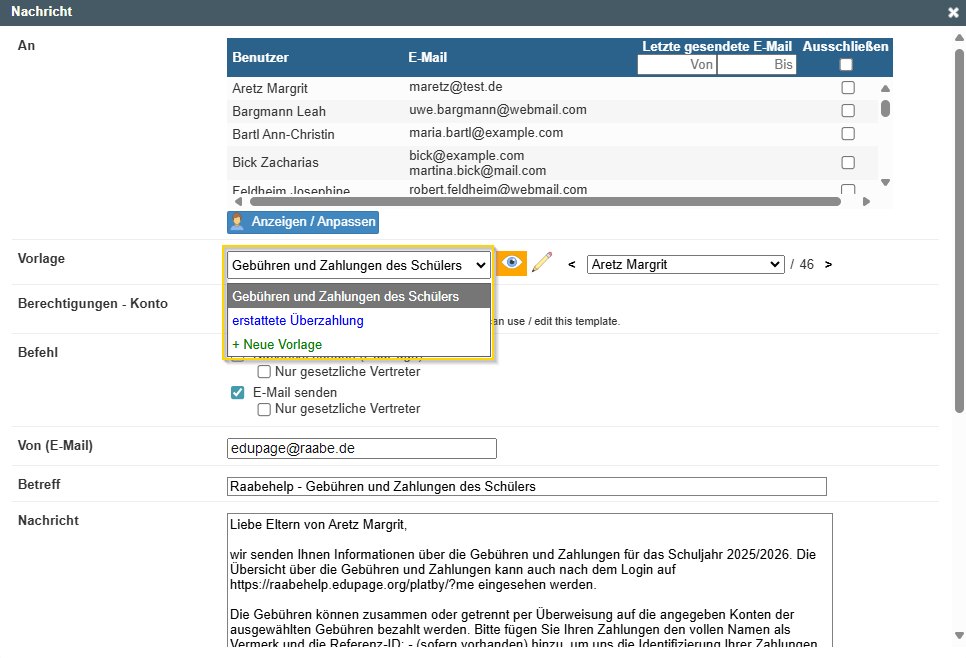Go to previous recipient with the < arrow

tap(572, 264)
